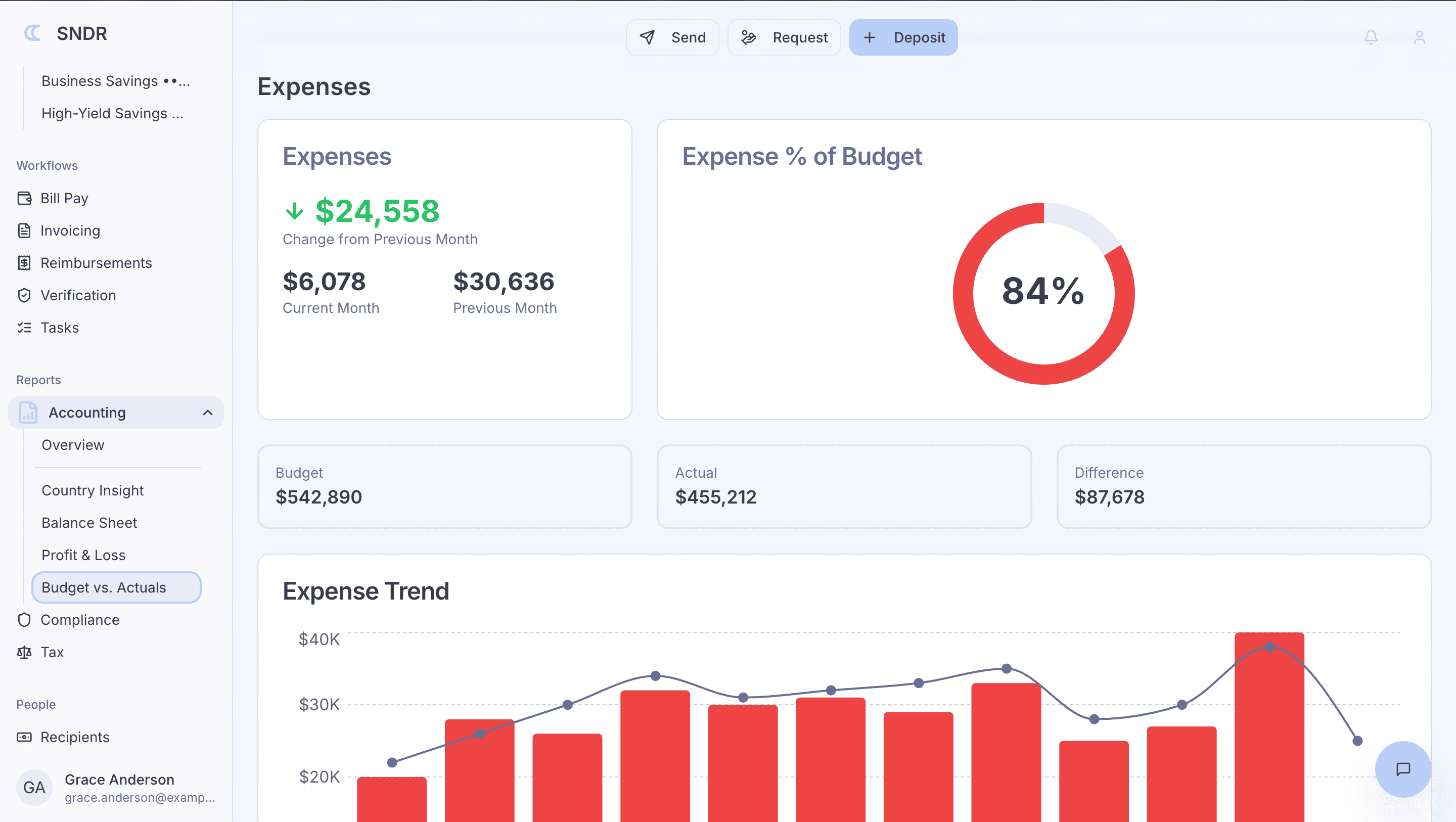The image size is (1456, 822).
Task: Open the chat bubble button
Action: click(1403, 769)
